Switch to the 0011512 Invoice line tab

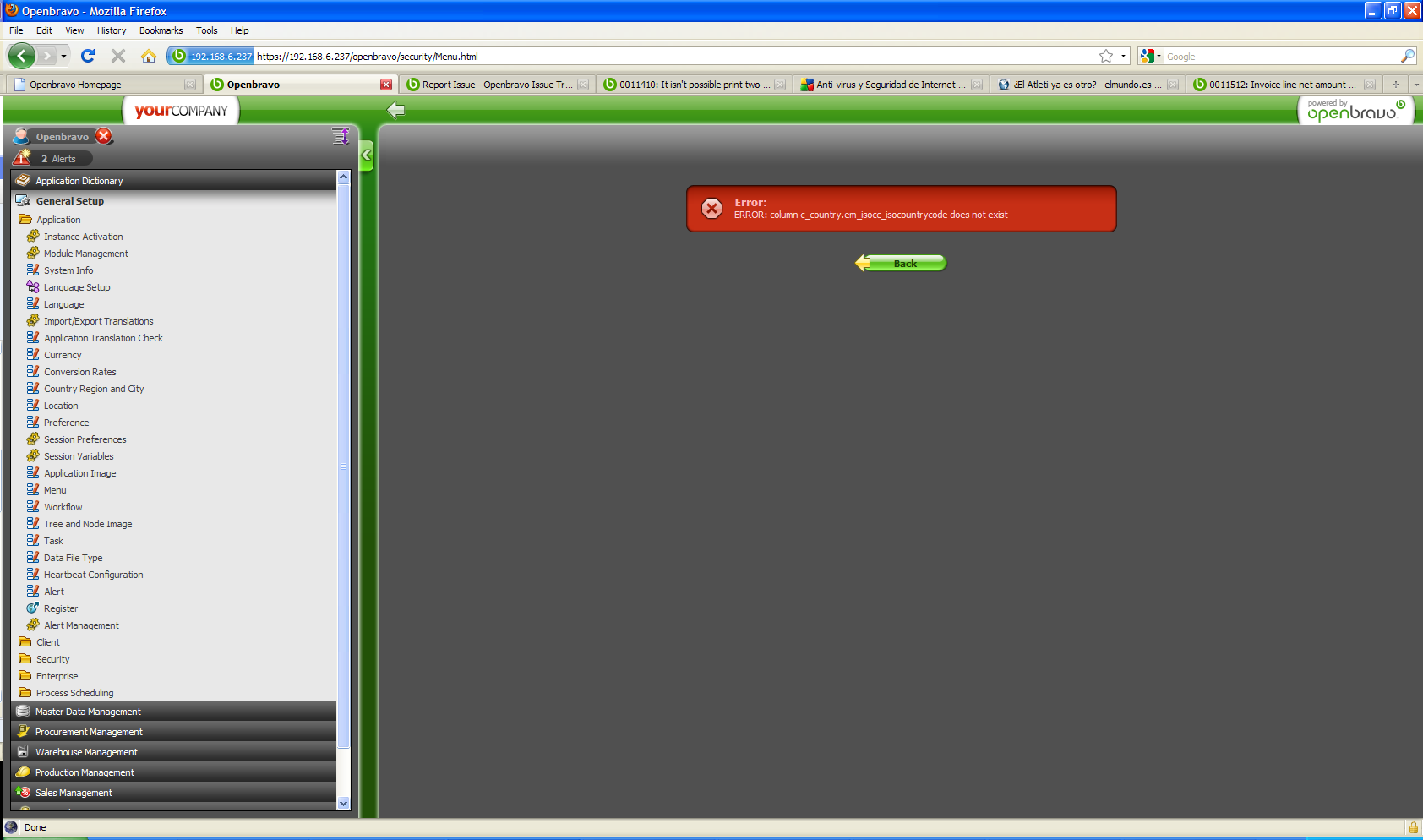coord(1284,85)
